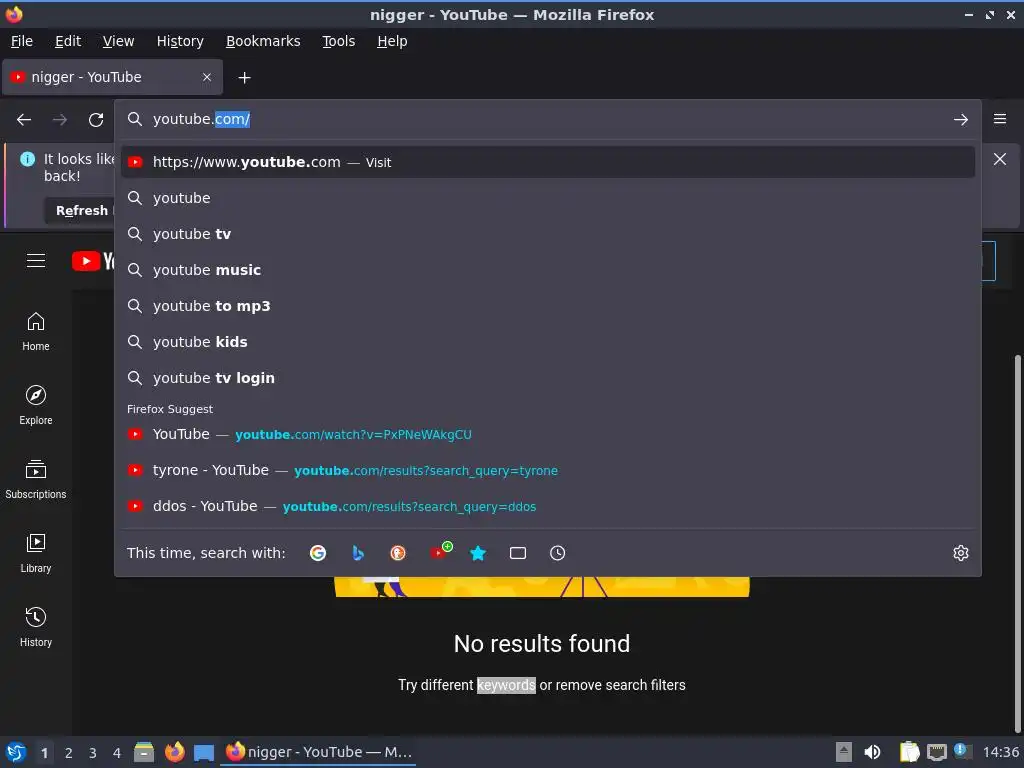Screen dimensions: 1024x768
Task: Open the YouTube watch?v=PxPNeWAkgCU history entry
Action: pyautogui.click(x=547, y=434)
